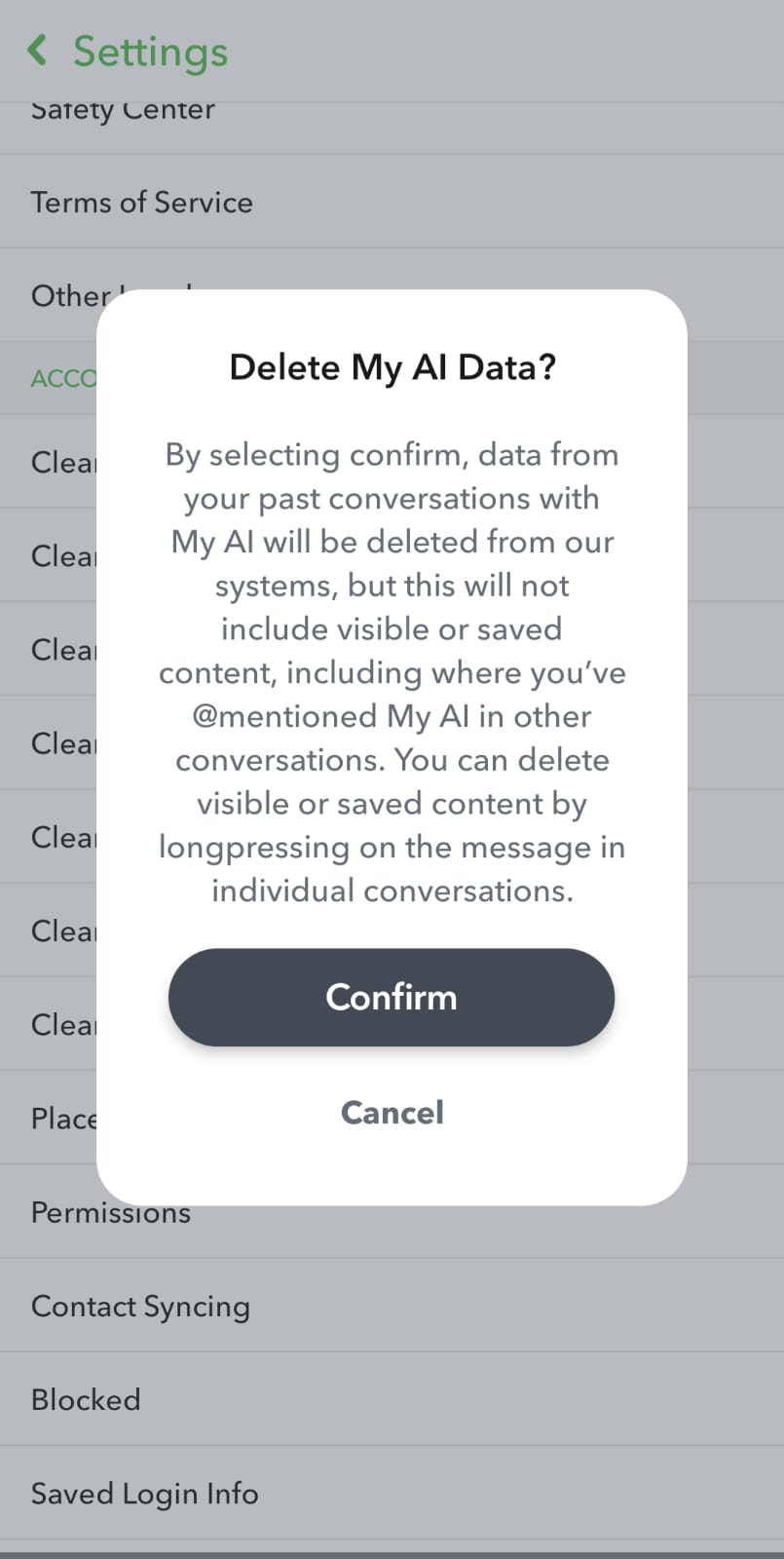The height and width of the screenshot is (1559, 784).
Task: Go to the Blocked list
Action: (x=86, y=1399)
